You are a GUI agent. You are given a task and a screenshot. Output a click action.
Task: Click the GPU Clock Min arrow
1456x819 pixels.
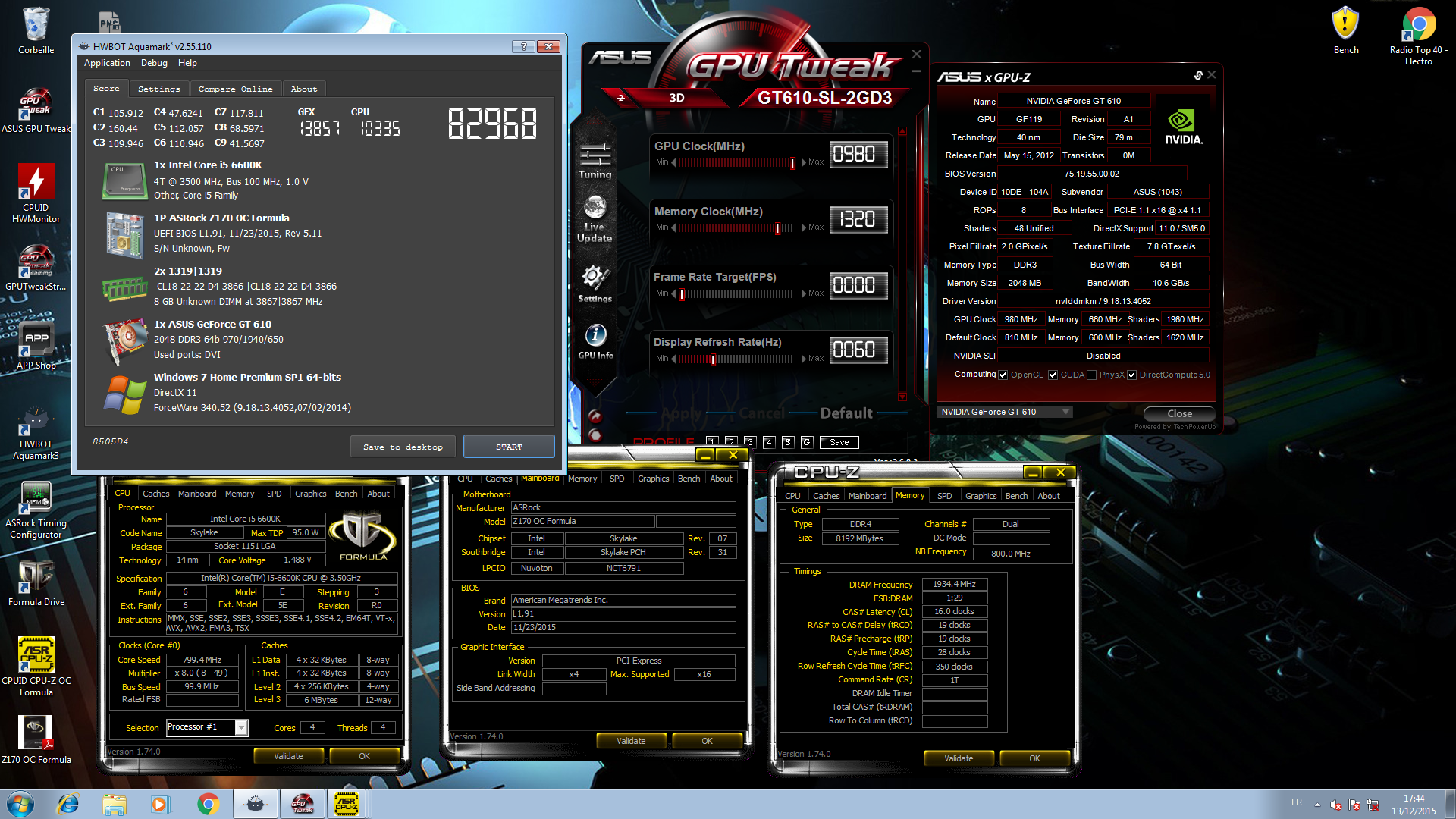tap(673, 162)
